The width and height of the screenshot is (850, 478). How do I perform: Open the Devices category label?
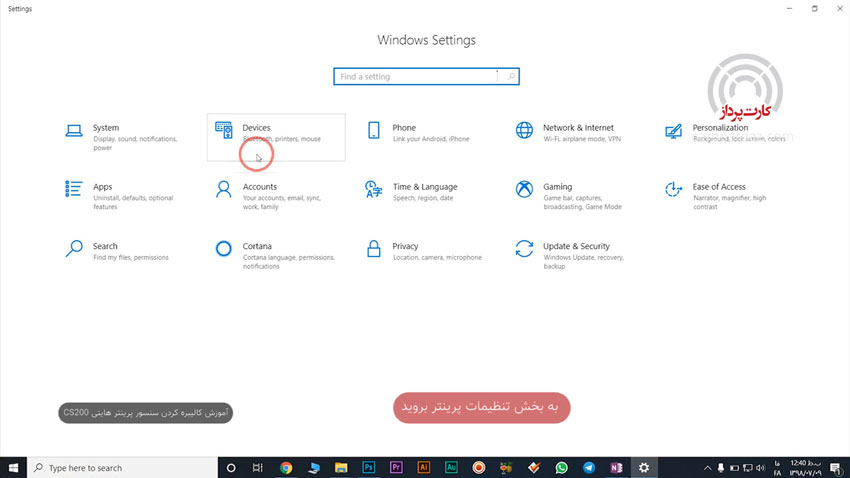pos(256,127)
